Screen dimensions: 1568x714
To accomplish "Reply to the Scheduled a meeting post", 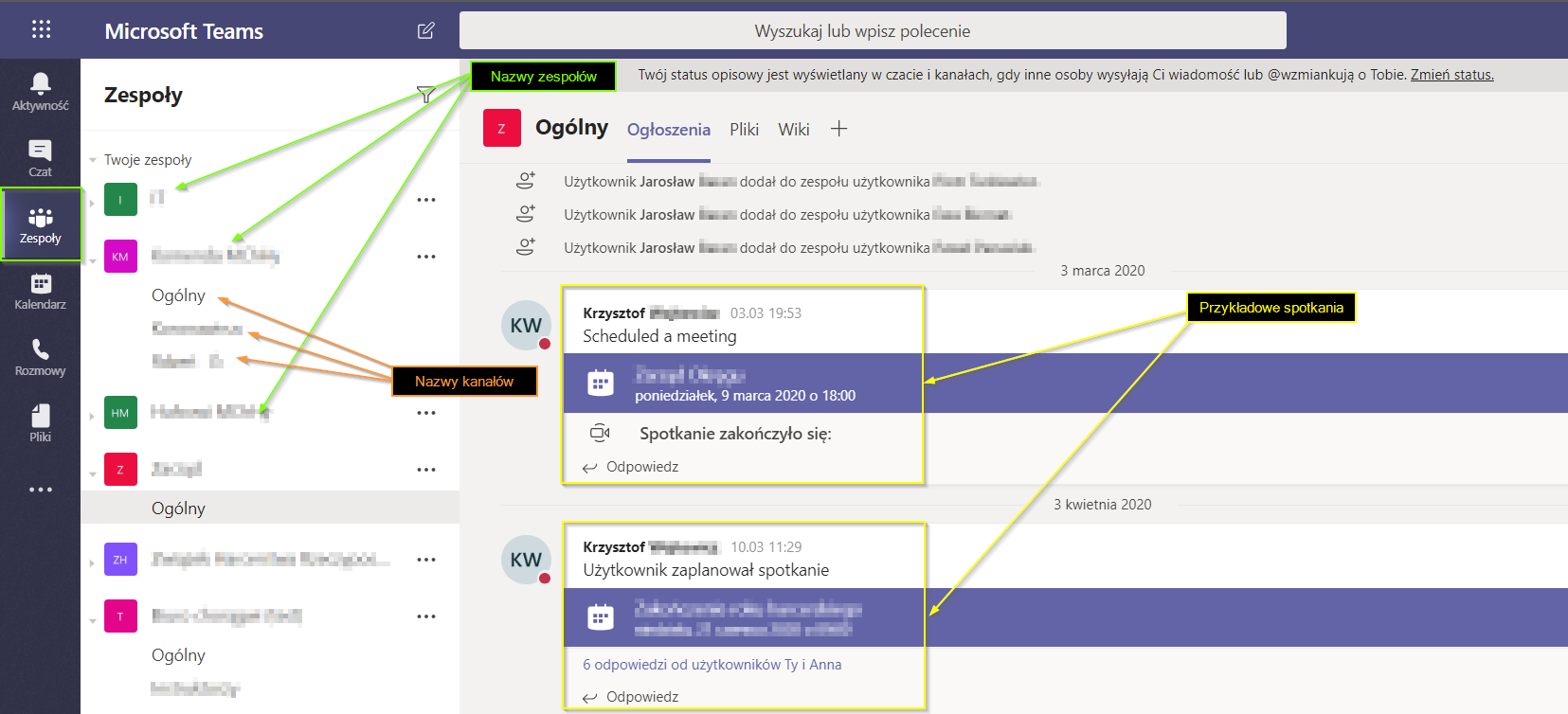I will (x=631, y=467).
